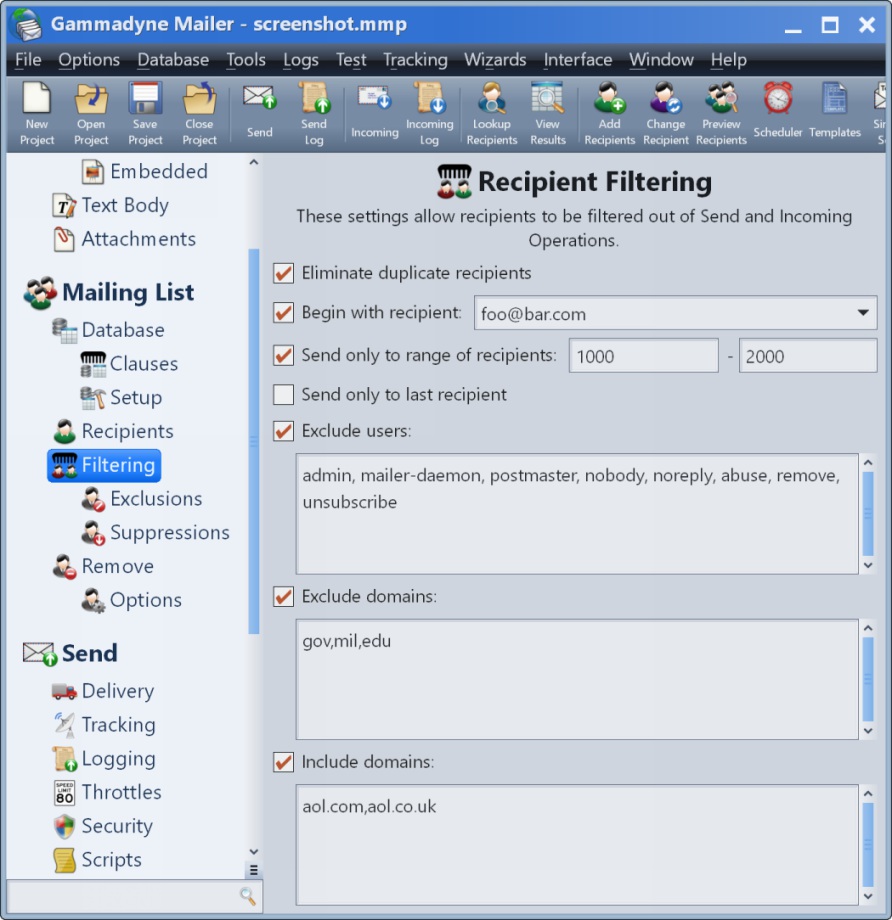Open Lookup Recipients tool
The image size is (892, 920).
point(492,114)
